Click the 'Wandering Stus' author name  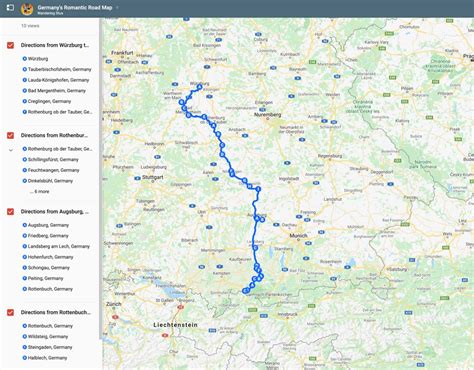50,13
